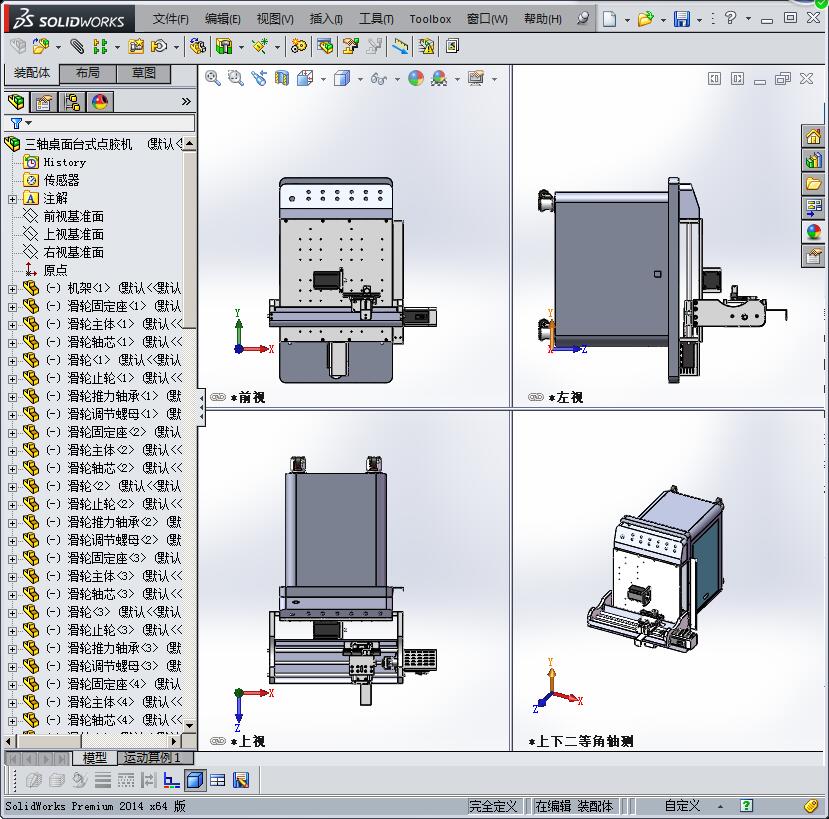Open the PropertyManager tab icon
Image resolution: width=829 pixels, height=819 pixels.
(43, 101)
